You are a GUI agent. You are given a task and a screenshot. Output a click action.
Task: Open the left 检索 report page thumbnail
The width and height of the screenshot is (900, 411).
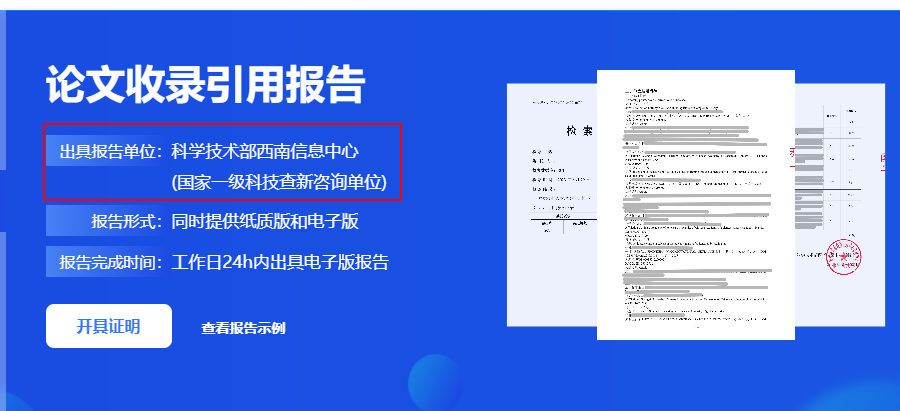(552, 205)
